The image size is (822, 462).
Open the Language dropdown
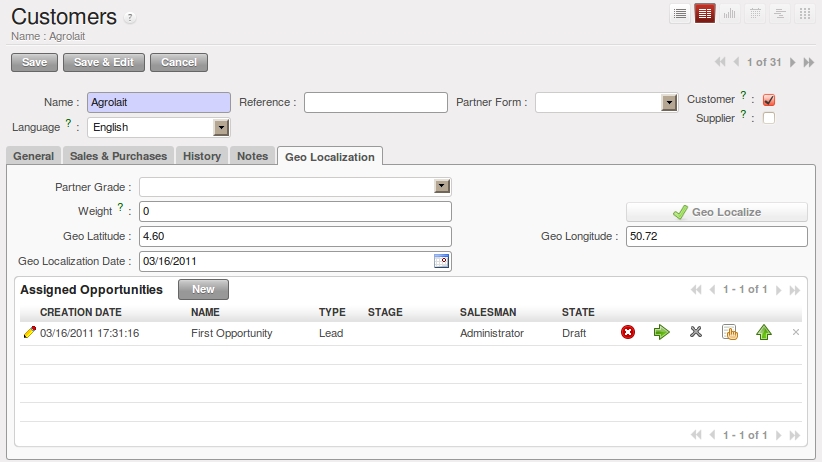click(222, 127)
